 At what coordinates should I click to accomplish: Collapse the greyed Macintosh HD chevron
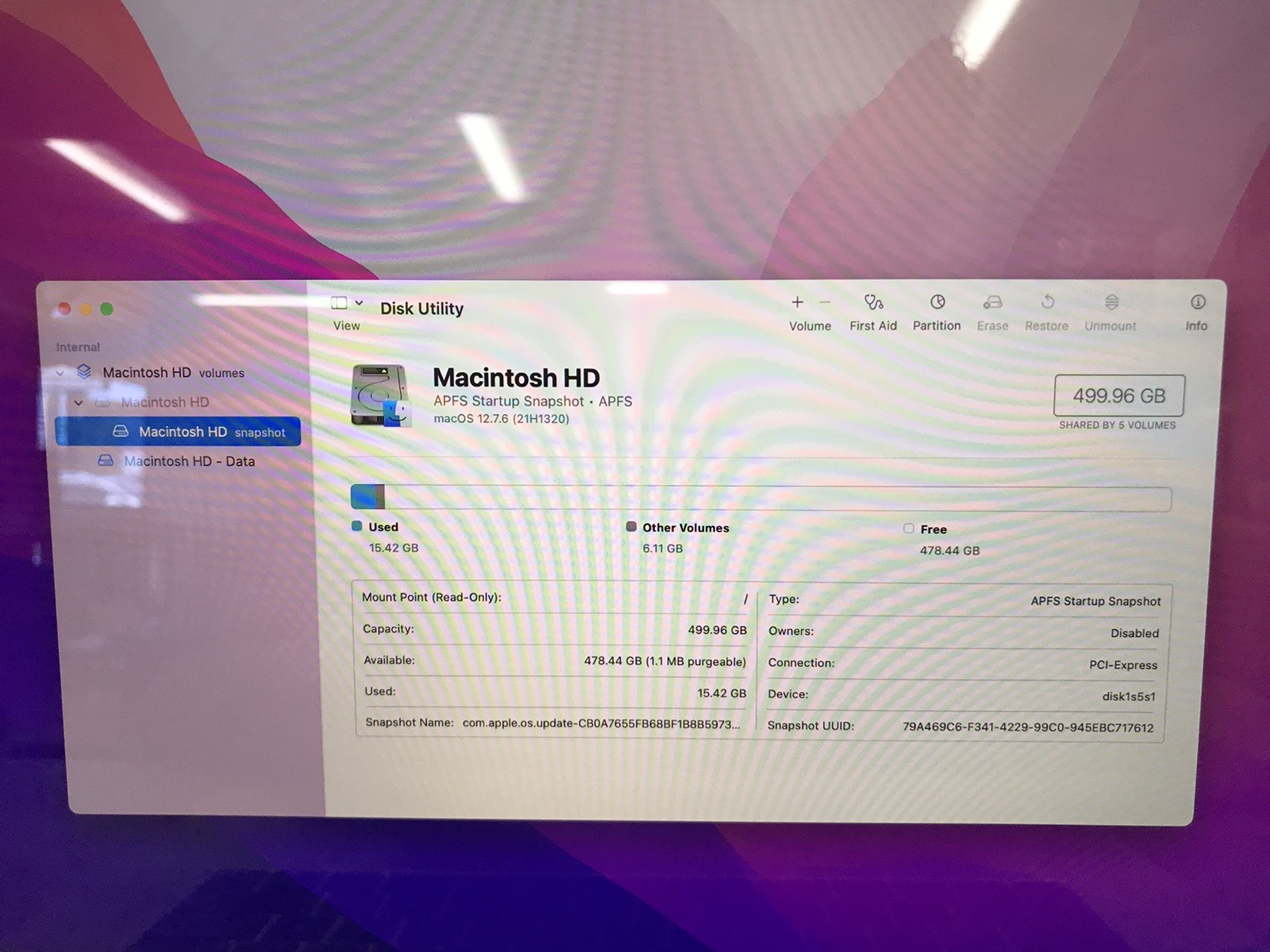[x=79, y=403]
